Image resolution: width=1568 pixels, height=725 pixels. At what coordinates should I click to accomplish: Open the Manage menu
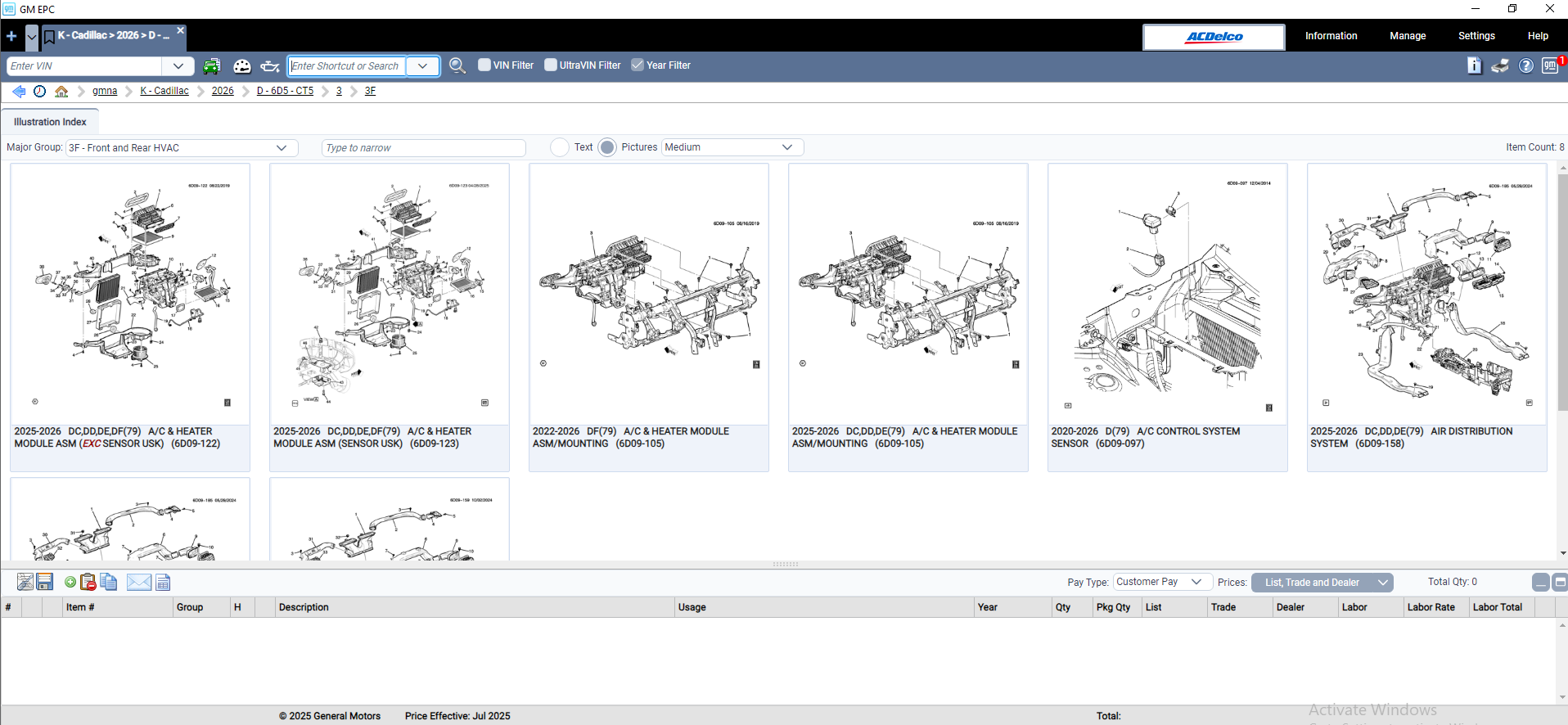pos(1408,36)
